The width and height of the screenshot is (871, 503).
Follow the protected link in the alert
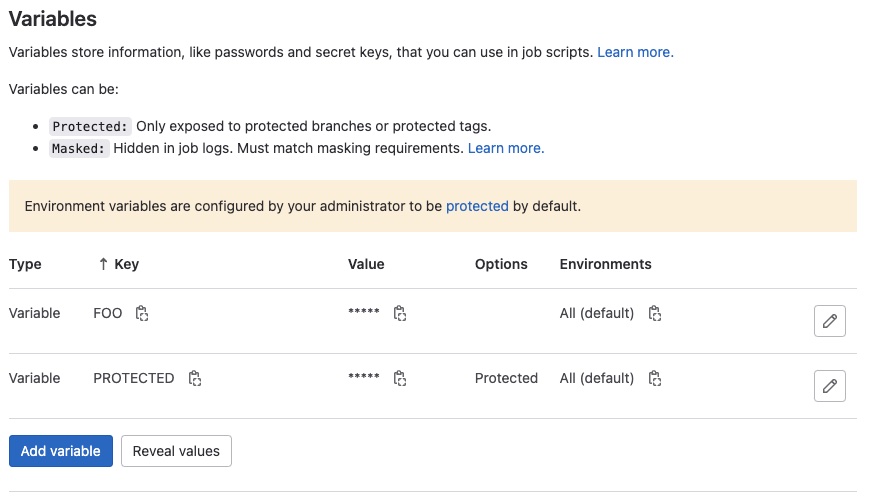(477, 206)
